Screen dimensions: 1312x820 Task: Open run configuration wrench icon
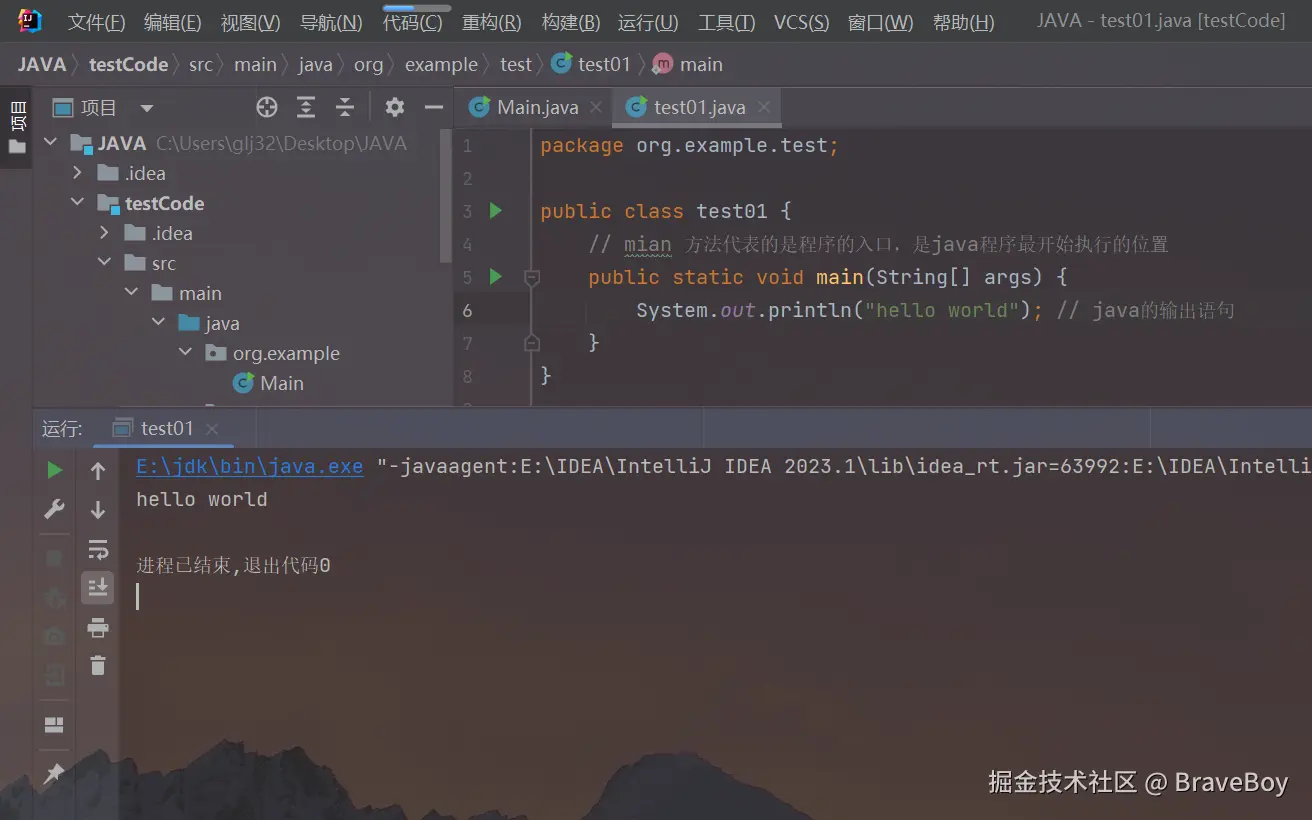point(54,510)
